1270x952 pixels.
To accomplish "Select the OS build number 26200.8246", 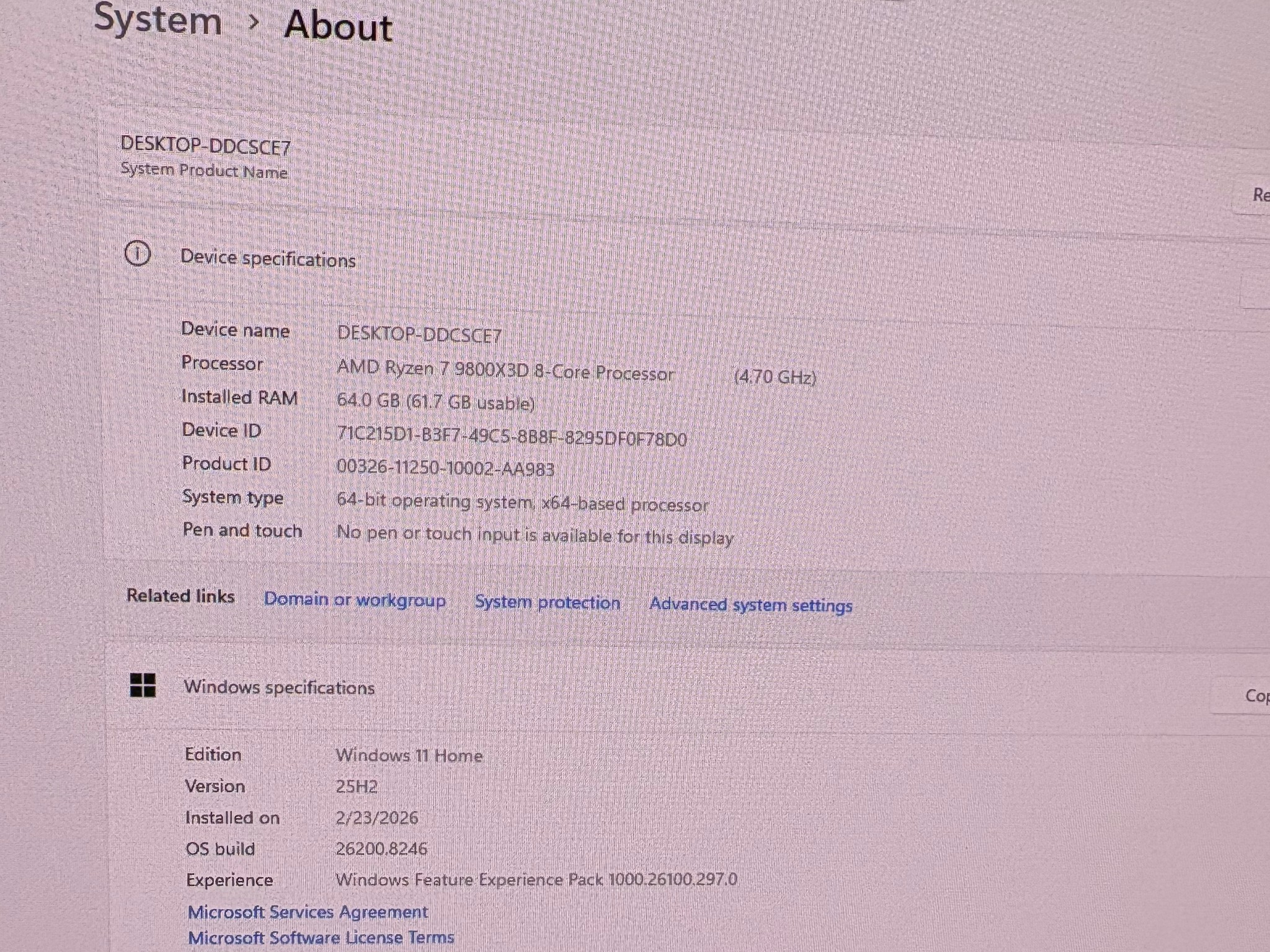I will [x=381, y=848].
